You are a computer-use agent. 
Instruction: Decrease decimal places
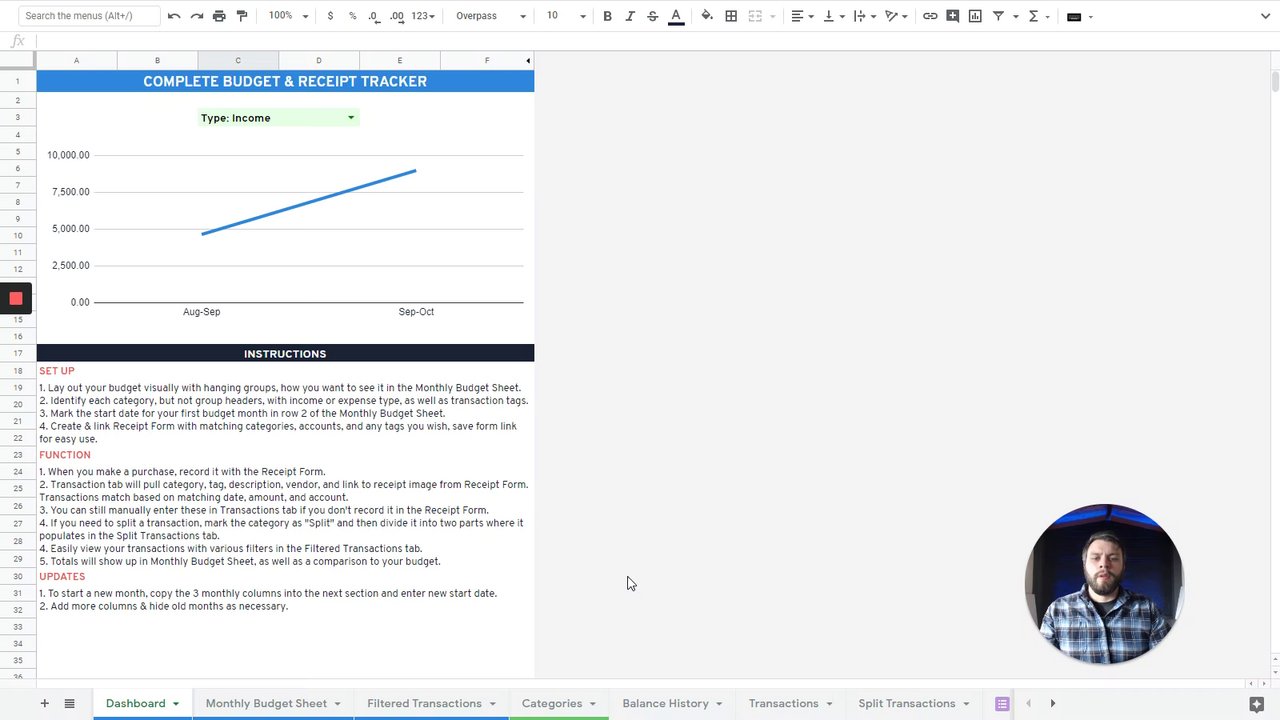pos(374,16)
